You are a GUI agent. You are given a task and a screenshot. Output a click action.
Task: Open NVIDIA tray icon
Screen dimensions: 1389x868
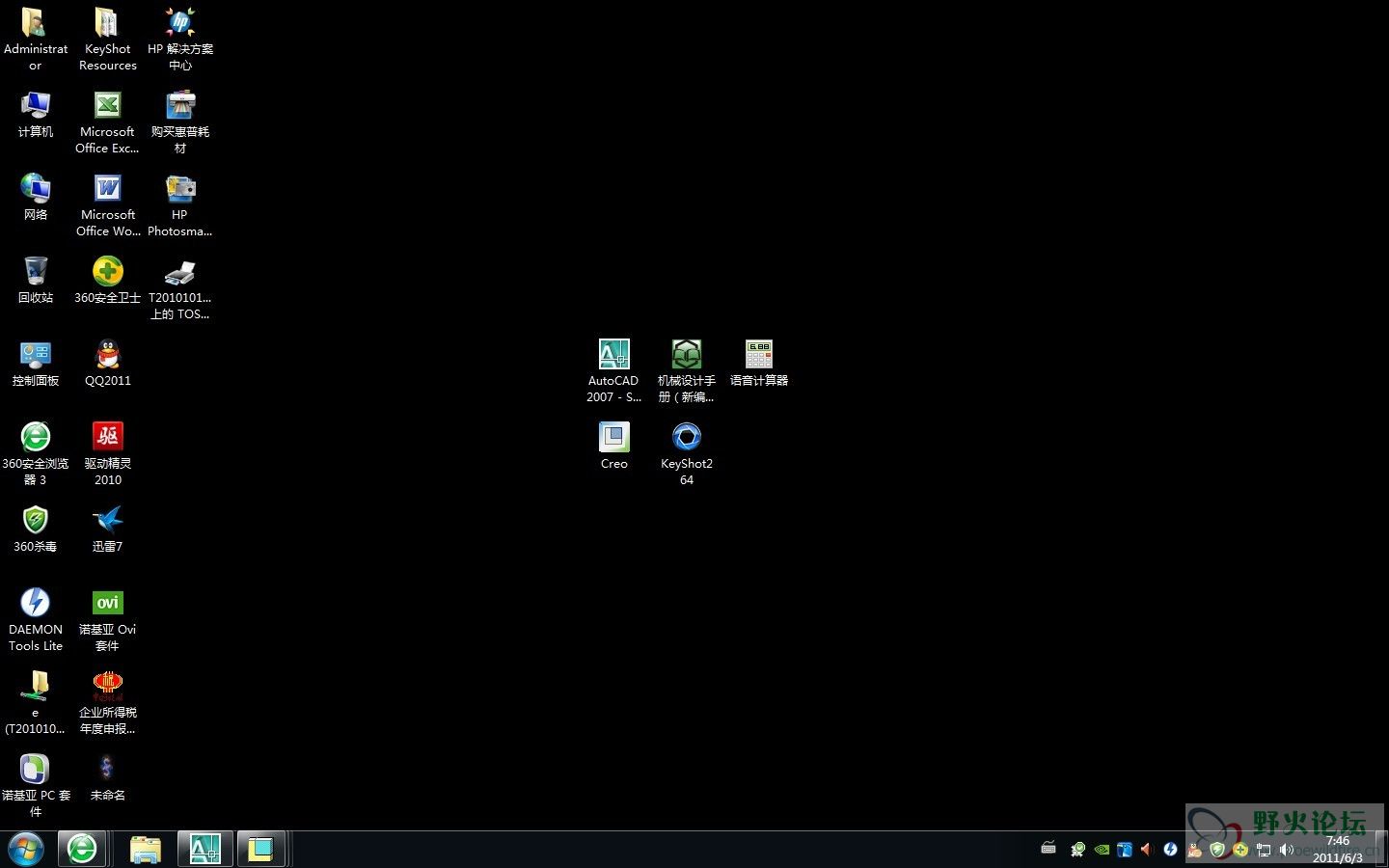coord(1101,850)
